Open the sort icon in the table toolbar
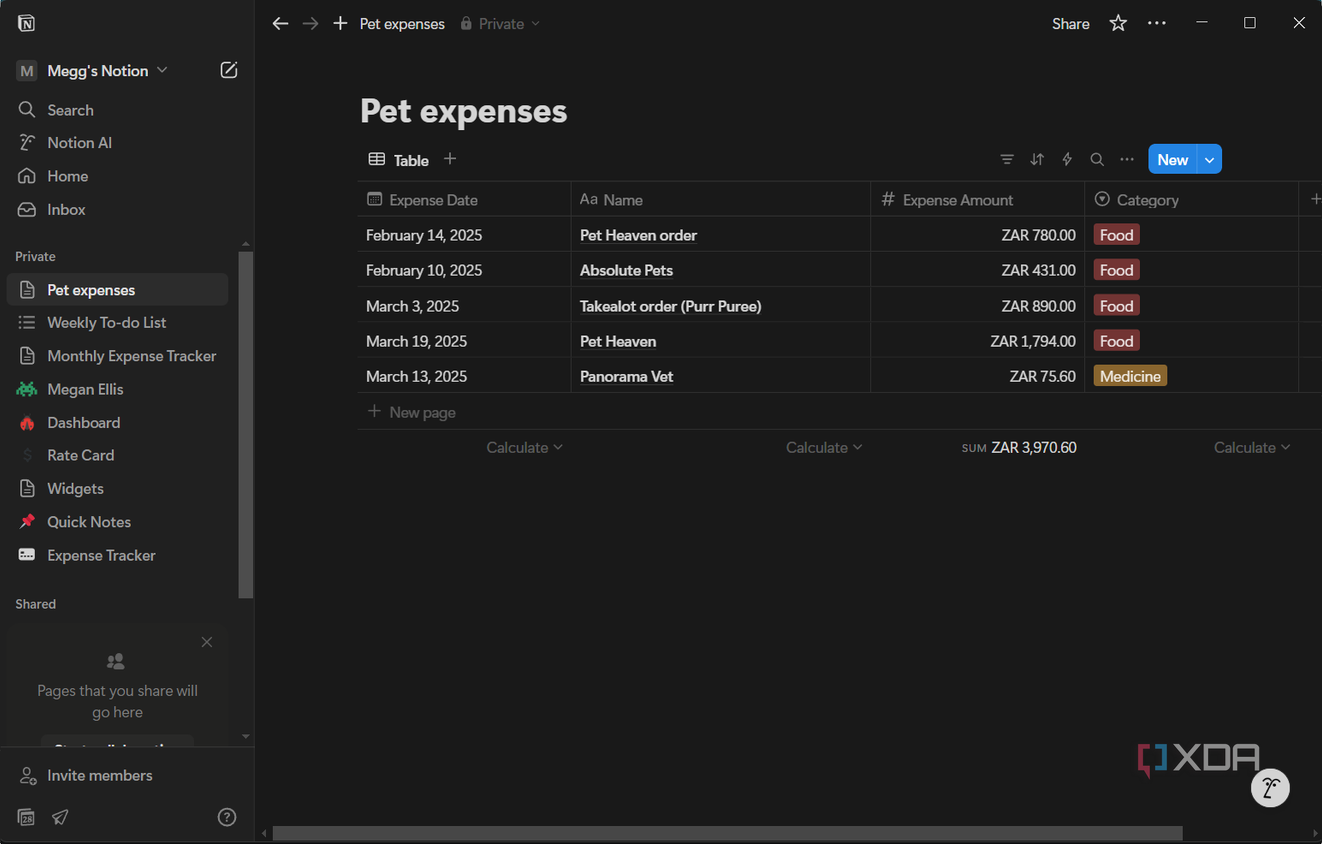This screenshot has width=1322, height=844. pos(1037,159)
